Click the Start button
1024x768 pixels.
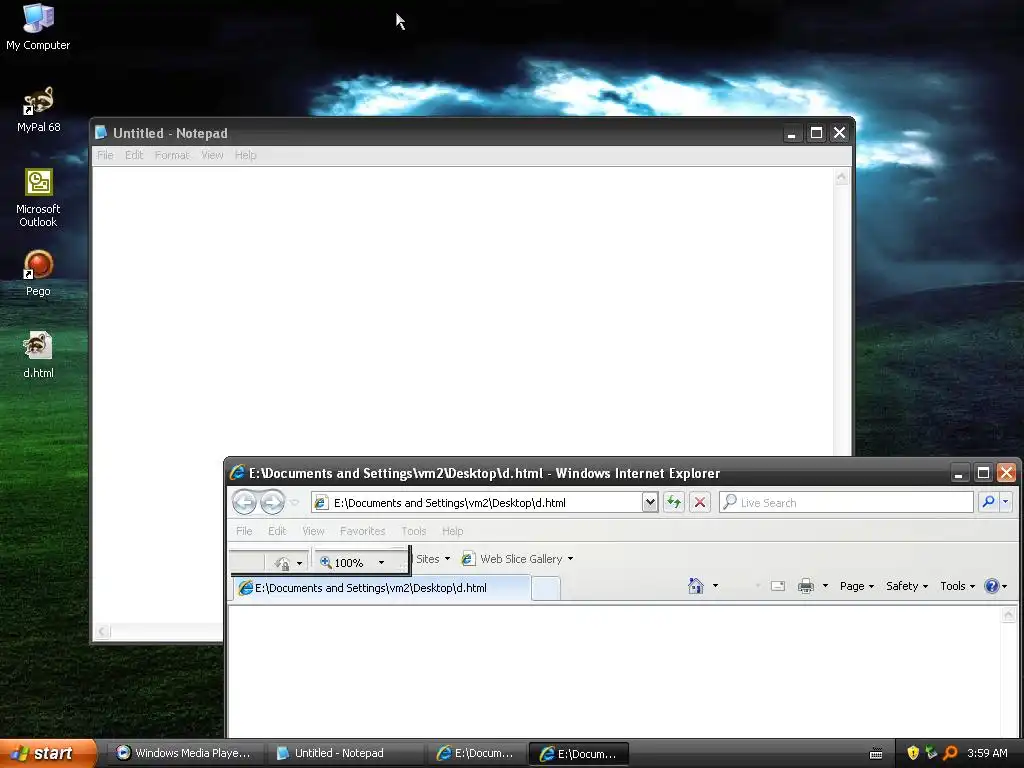point(47,753)
